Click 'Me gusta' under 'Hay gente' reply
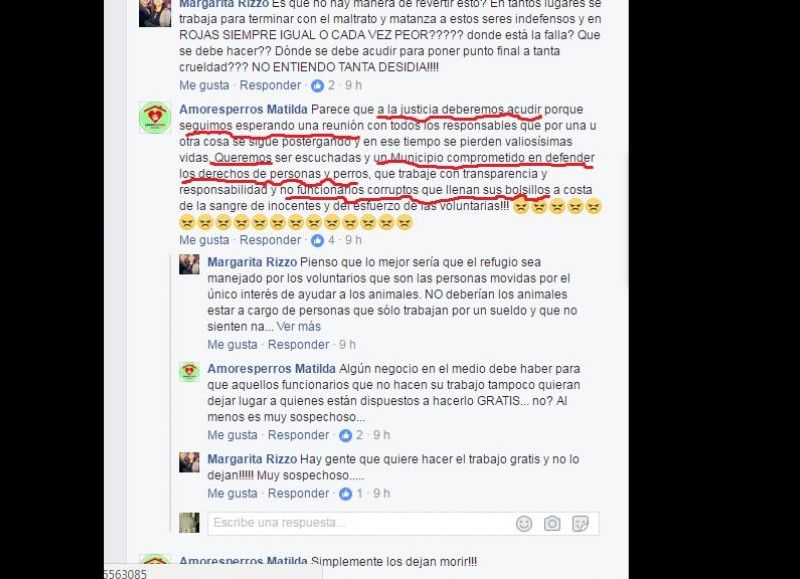This screenshot has height=579, width=800. click(x=232, y=494)
